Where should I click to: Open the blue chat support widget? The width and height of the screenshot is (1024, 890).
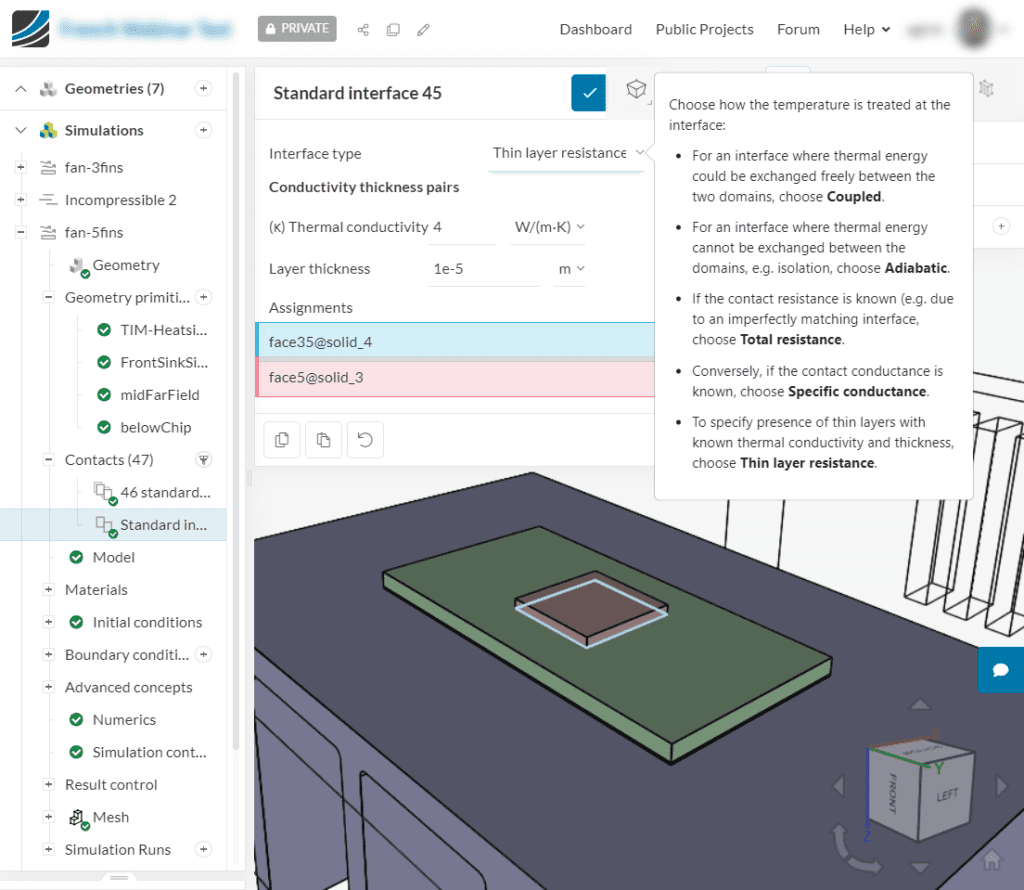pyautogui.click(x=1000, y=670)
